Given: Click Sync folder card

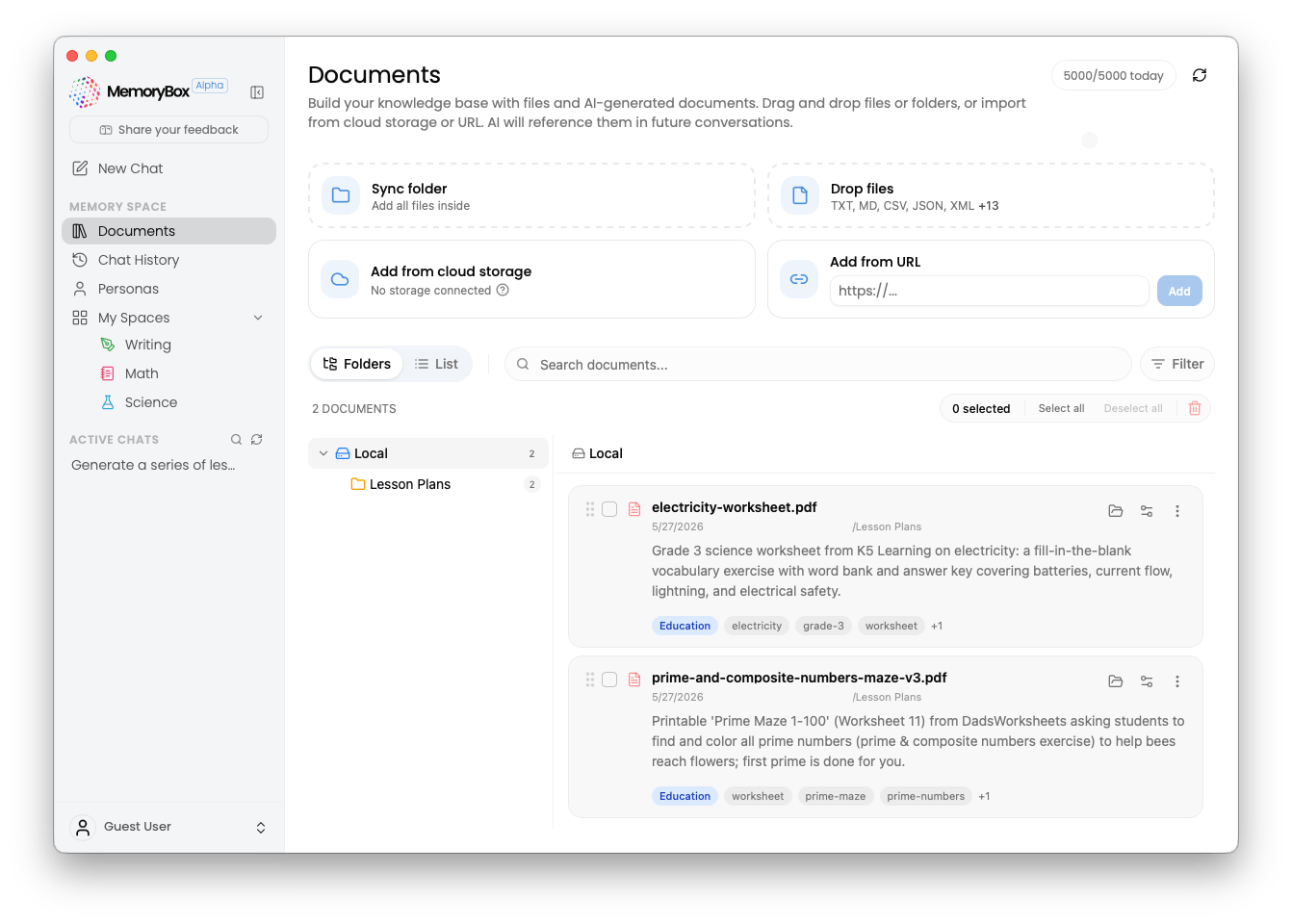Looking at the screenshot, I should pos(531,195).
